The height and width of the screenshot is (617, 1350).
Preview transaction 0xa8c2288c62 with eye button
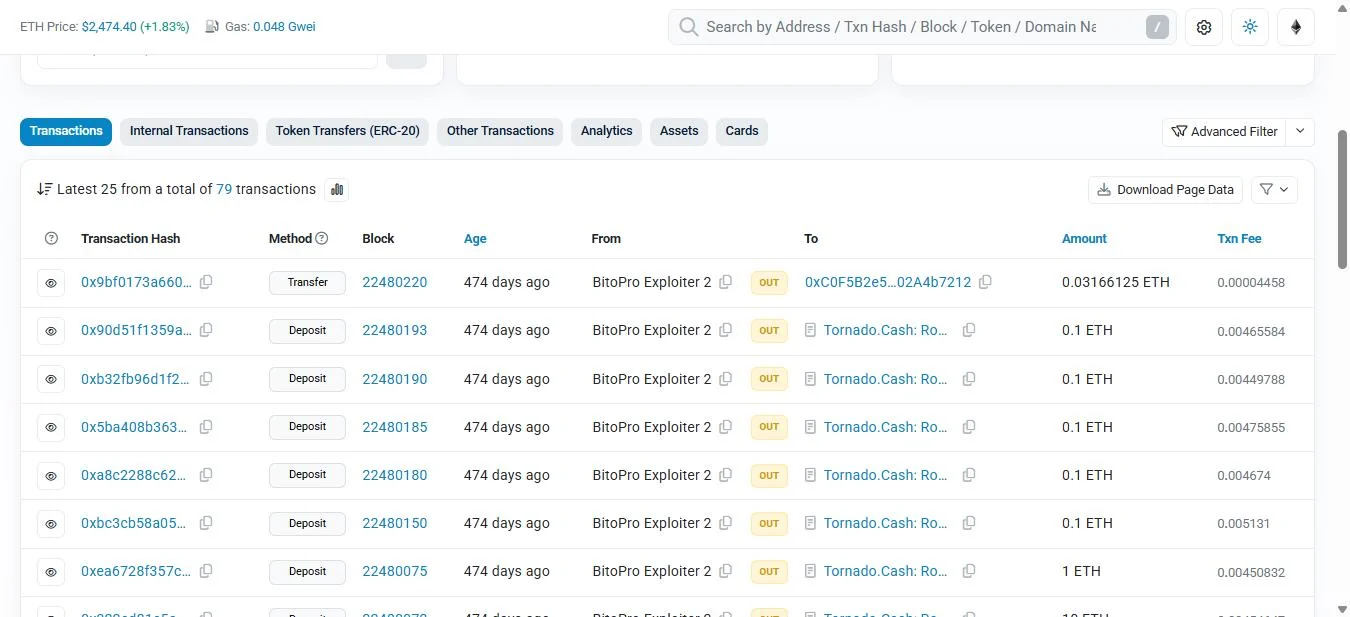(51, 476)
